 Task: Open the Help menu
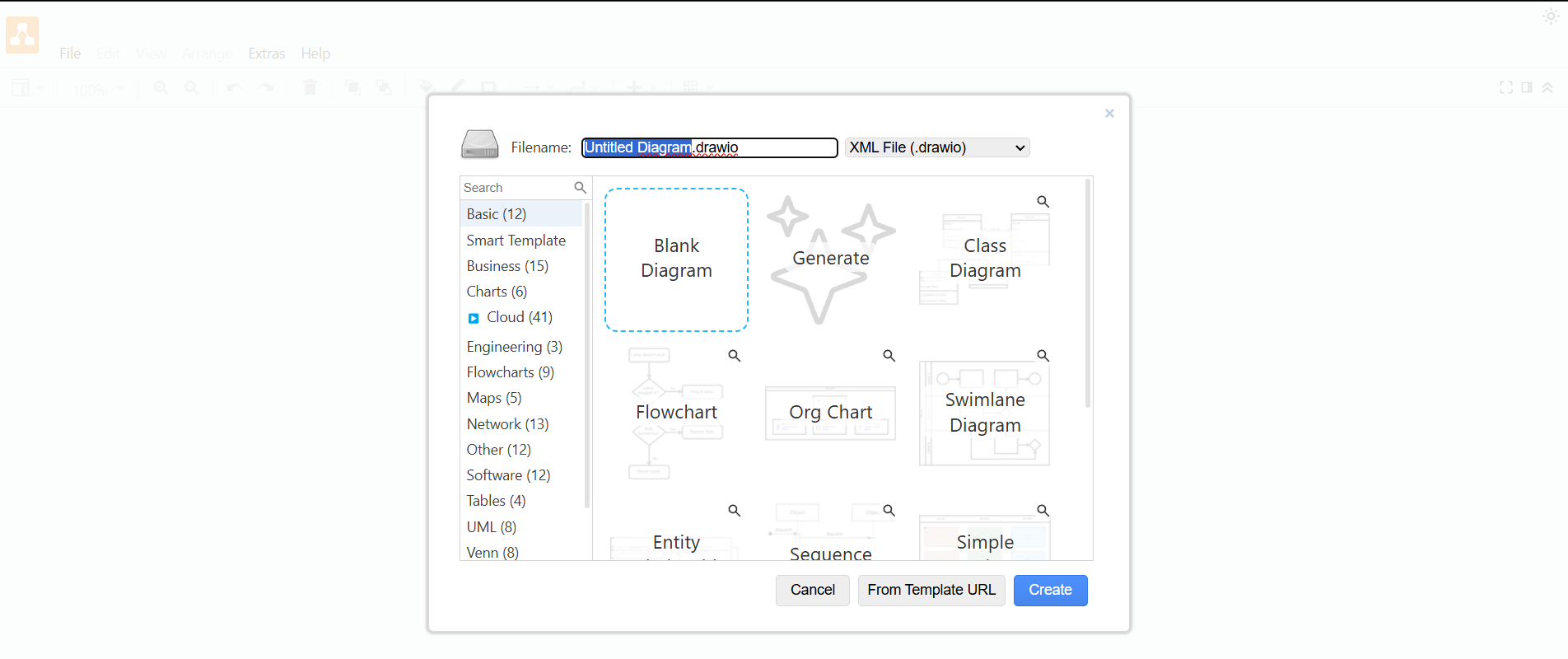click(x=315, y=54)
